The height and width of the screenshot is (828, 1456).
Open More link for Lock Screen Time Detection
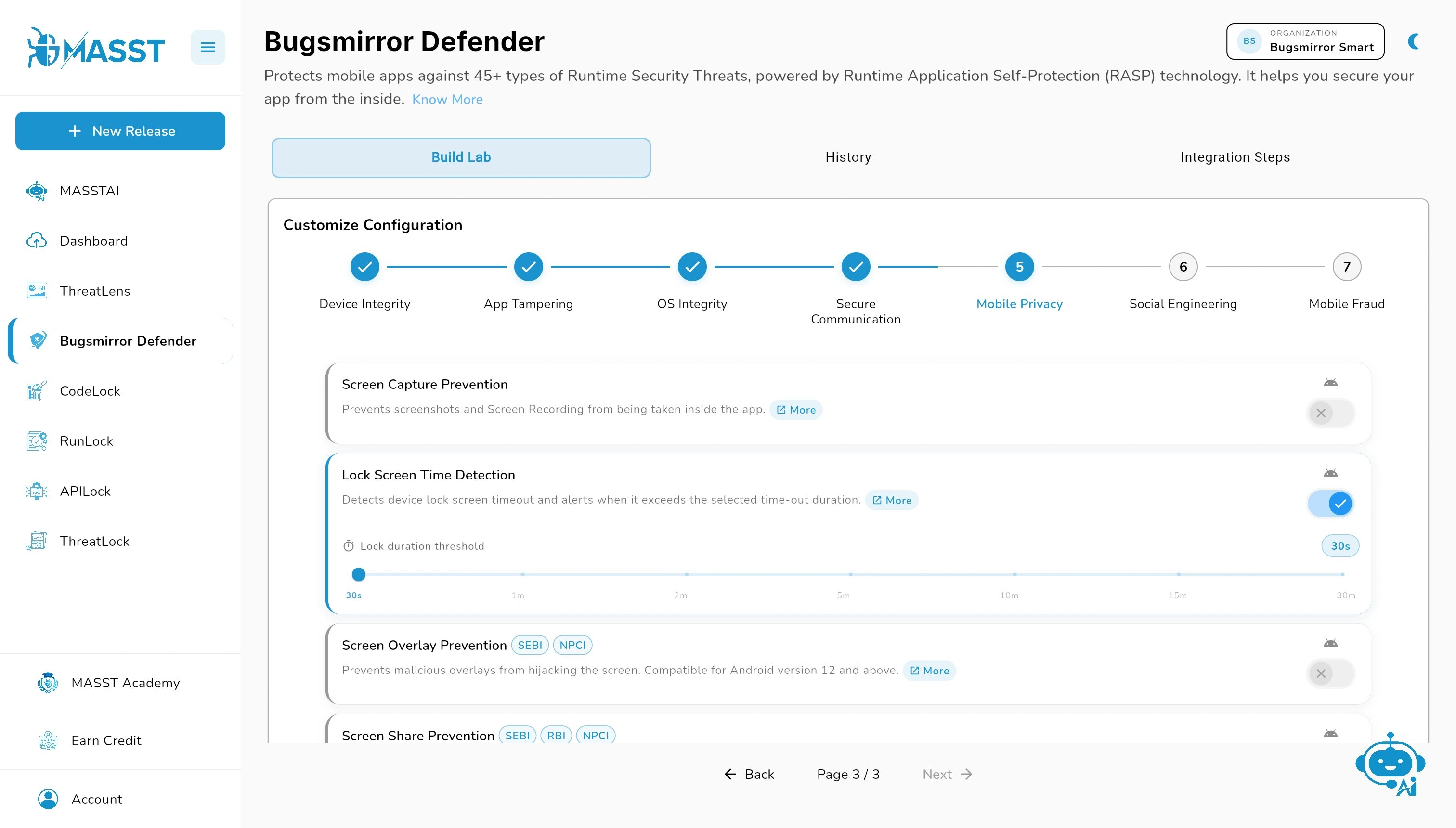point(892,501)
